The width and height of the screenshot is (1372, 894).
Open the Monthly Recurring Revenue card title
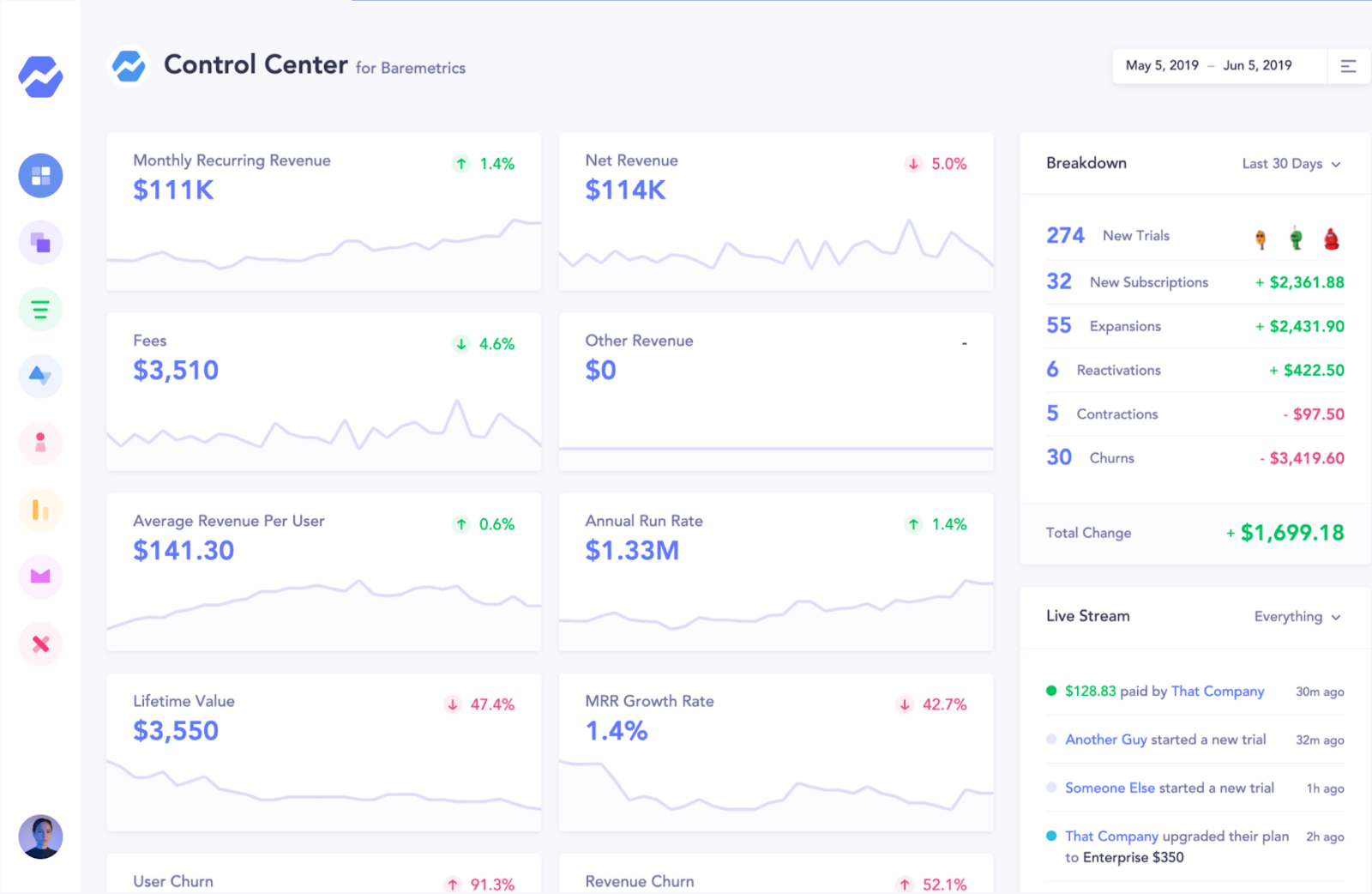[232, 160]
